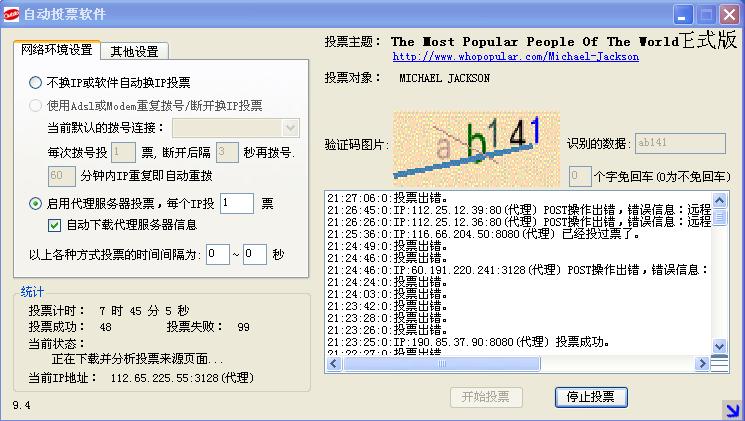Click the 正在下载并分析投票来源页面 status text
Viewport: 745px width, 421px height.
[137, 359]
